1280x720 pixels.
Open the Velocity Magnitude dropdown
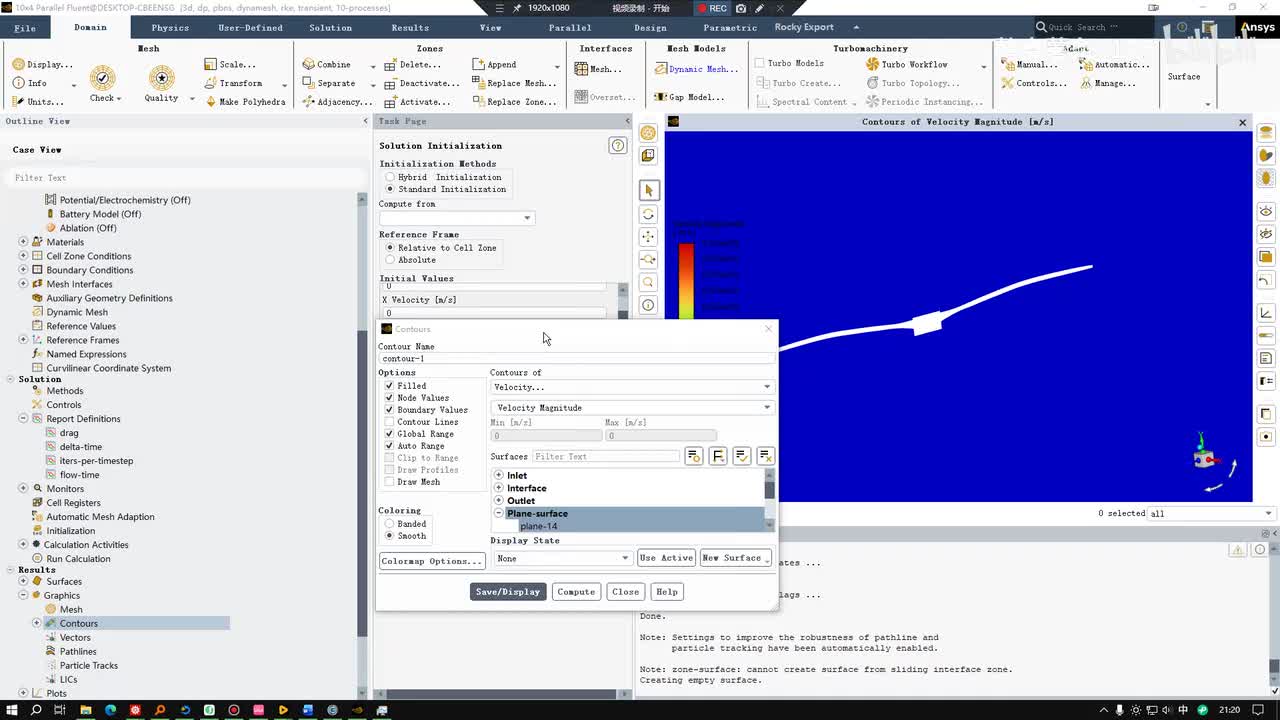click(x=632, y=408)
